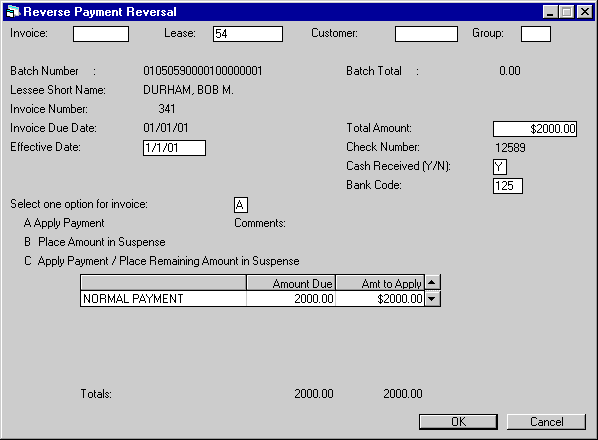The height and width of the screenshot is (440, 598).
Task: Click the OK button
Action: coord(458,422)
